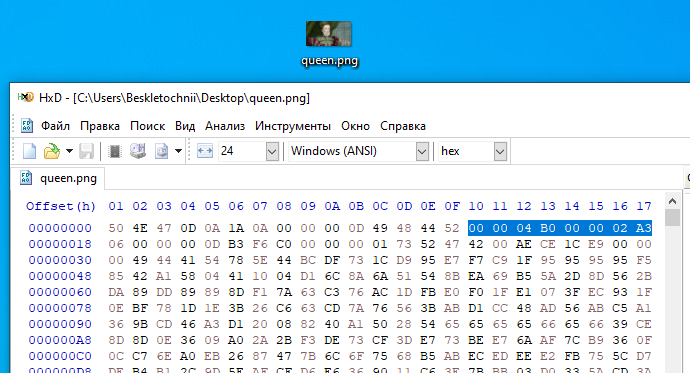
Task: Click byte BF in row 00000078
Action: click(140, 308)
